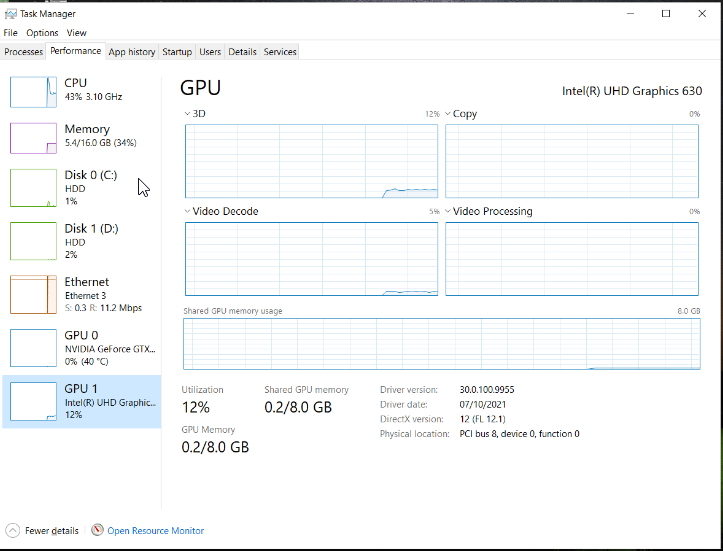
Task: Select the CPU performance thumbnail graph
Action: pyautogui.click(x=33, y=92)
